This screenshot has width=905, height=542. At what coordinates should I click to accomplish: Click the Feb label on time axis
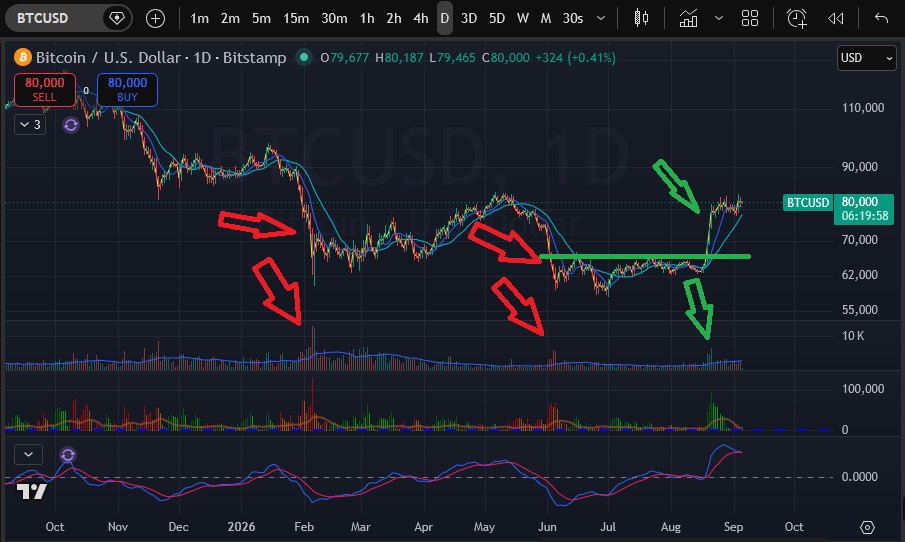click(x=304, y=527)
